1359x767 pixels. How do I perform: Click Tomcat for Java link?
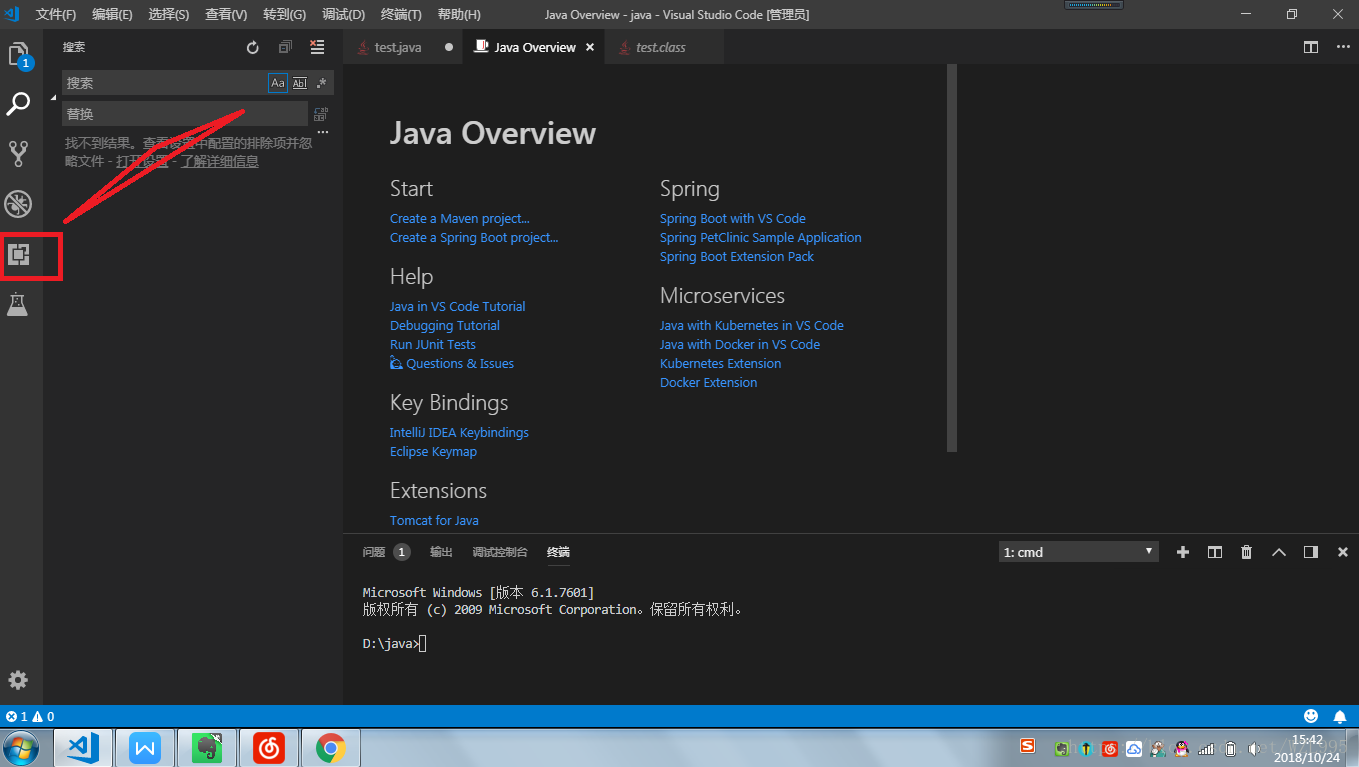[x=434, y=520]
